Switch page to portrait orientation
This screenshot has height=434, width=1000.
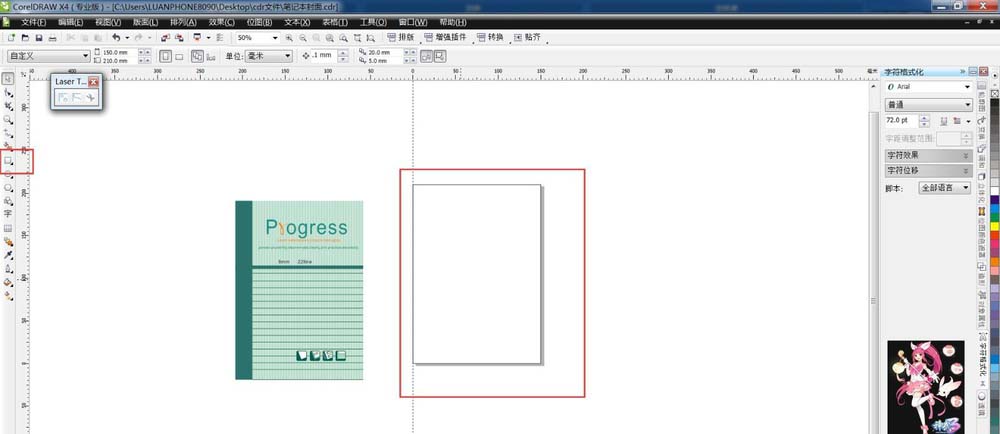coord(165,56)
